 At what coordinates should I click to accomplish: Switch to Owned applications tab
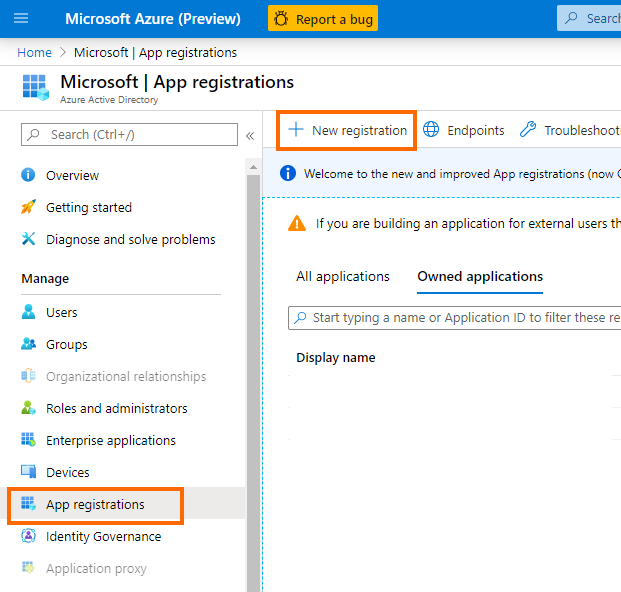[480, 276]
